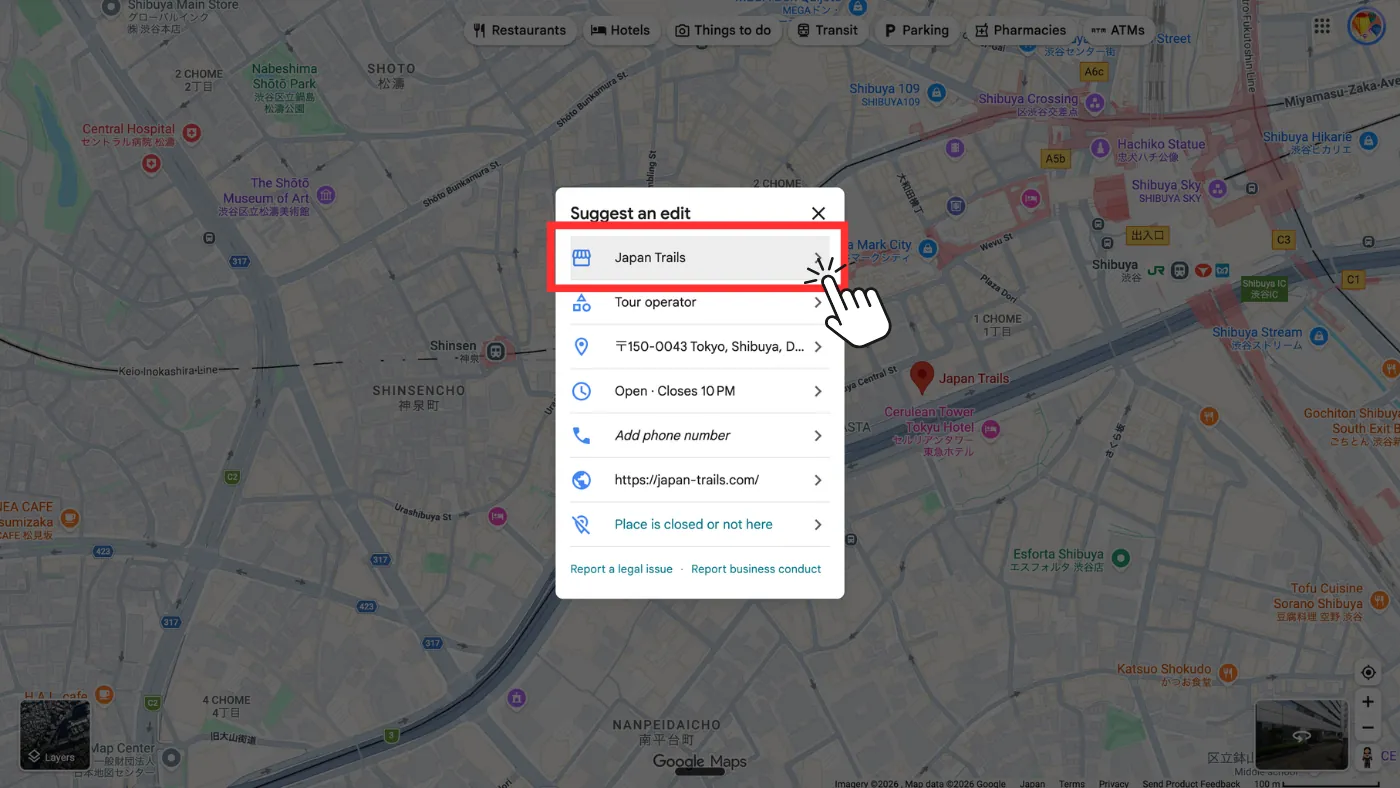Screen dimensions: 1400x788
Task: Click the globe icon in website row
Action: (581, 480)
